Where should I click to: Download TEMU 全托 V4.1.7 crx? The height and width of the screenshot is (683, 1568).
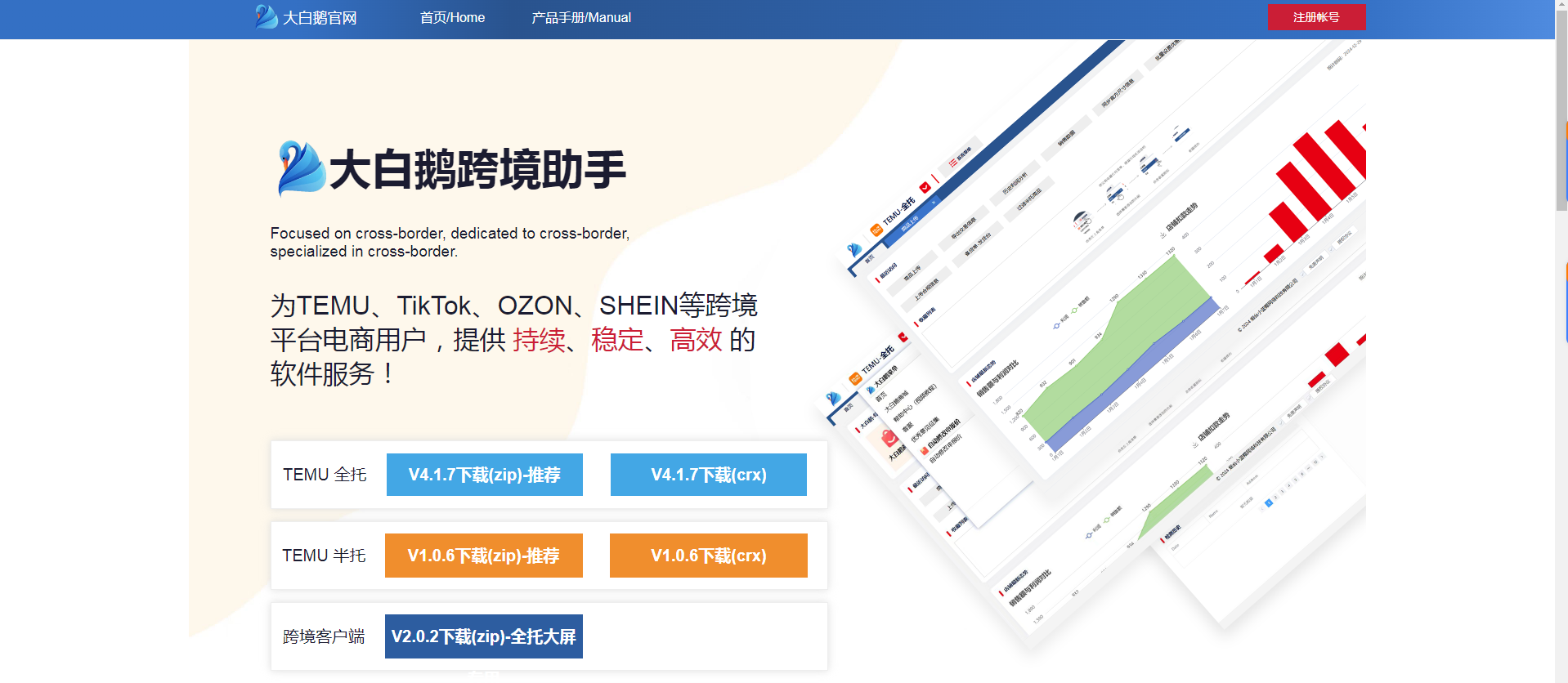coord(709,475)
